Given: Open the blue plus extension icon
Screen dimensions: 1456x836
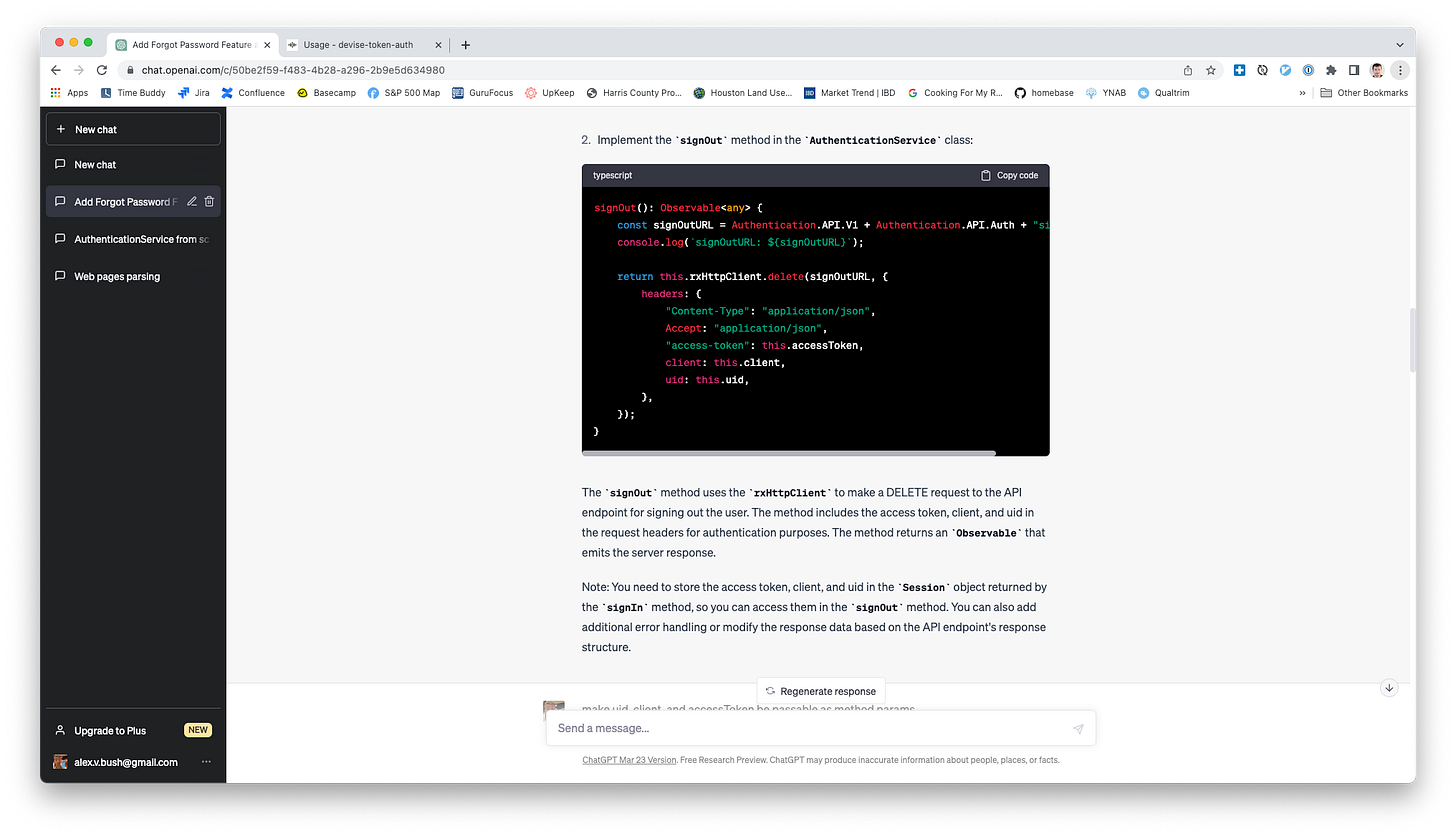Looking at the screenshot, I should coord(1240,70).
